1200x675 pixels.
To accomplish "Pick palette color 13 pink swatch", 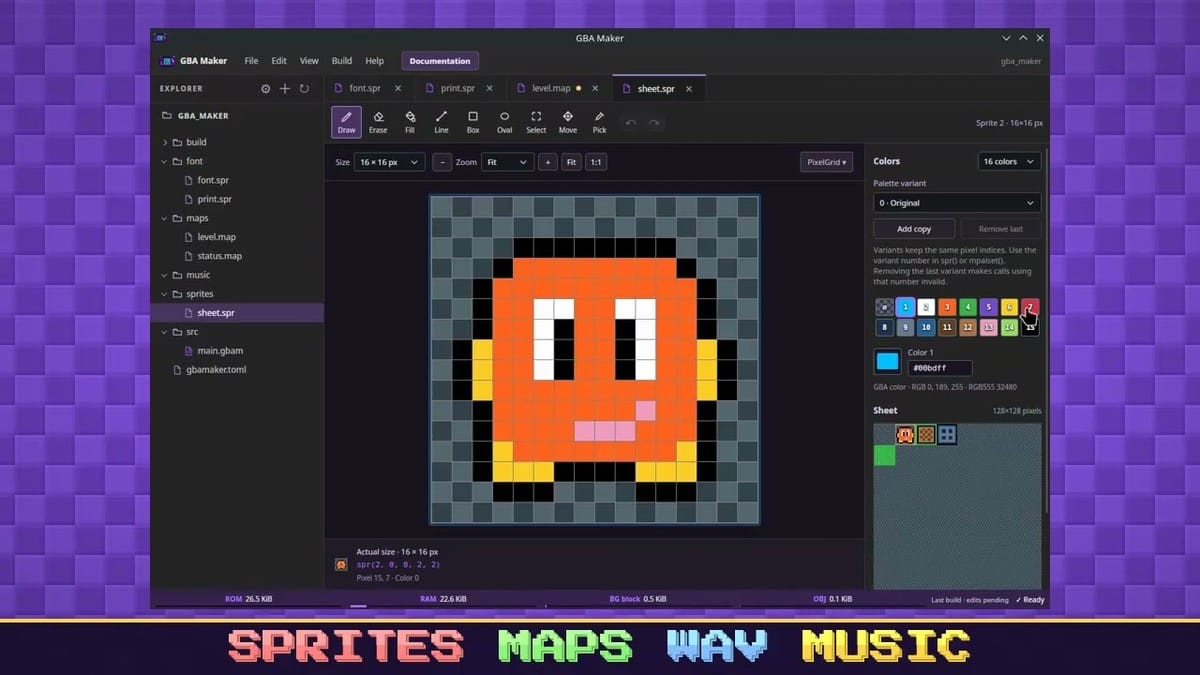I will [x=989, y=327].
